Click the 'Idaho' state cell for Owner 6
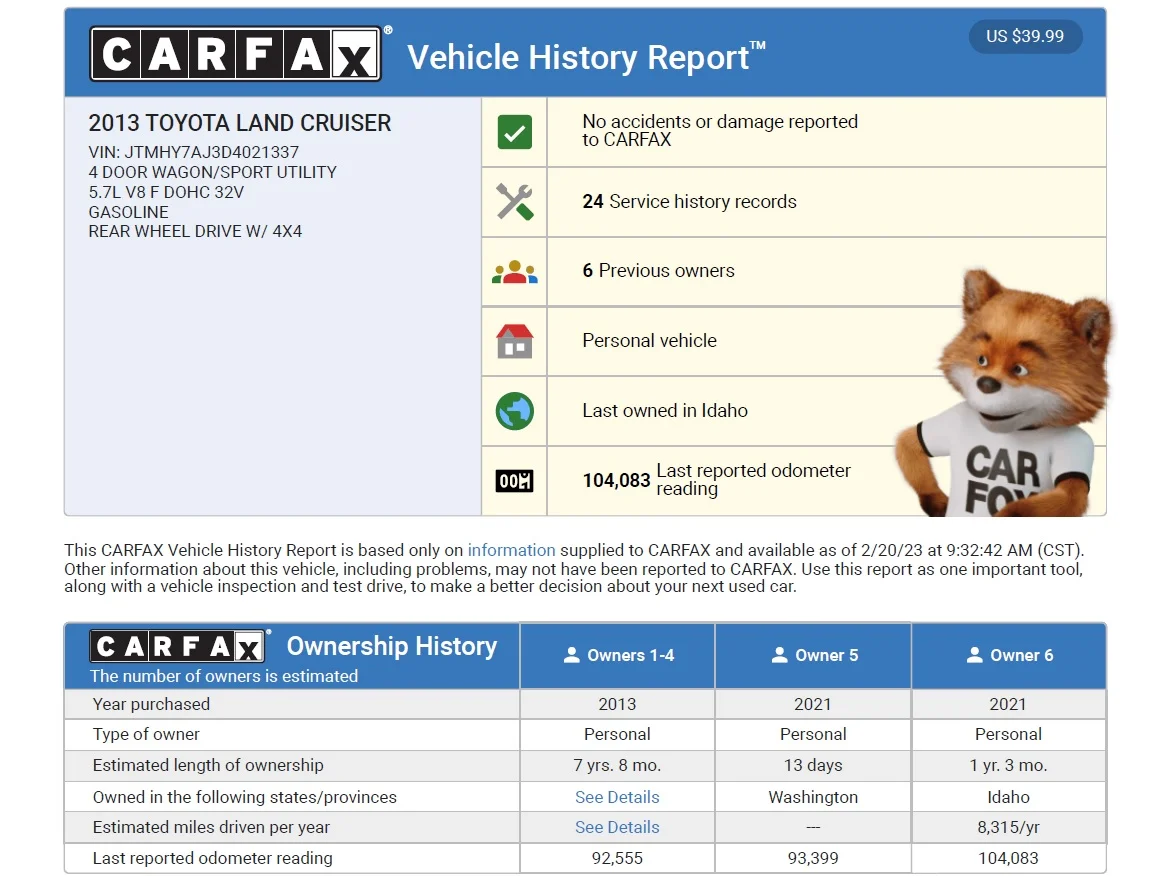Image resolution: width=1167 pixels, height=876 pixels. 1008,797
